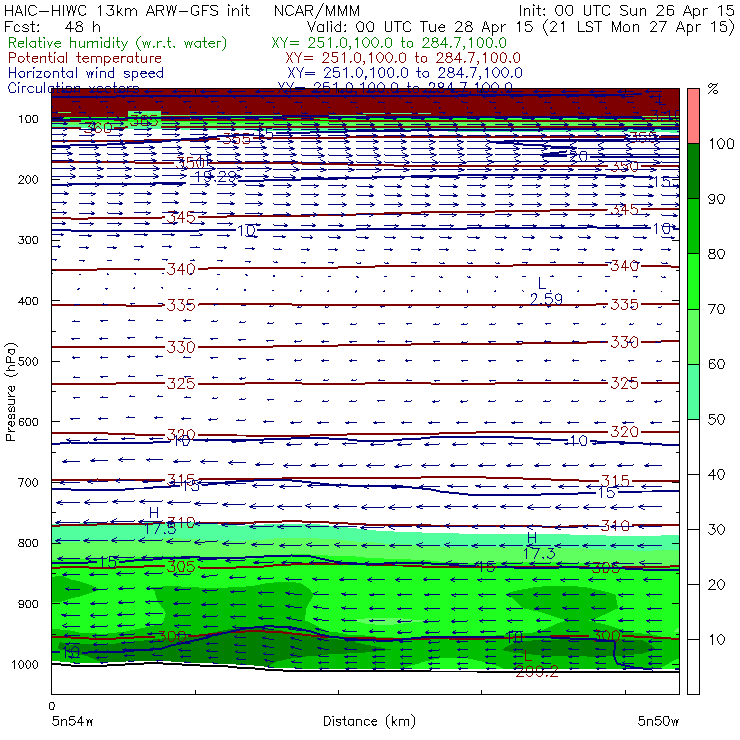The height and width of the screenshot is (740, 740).
Task: Click the 'Relative humidity (w.r.t. water)' legend label
Action: 118,43
